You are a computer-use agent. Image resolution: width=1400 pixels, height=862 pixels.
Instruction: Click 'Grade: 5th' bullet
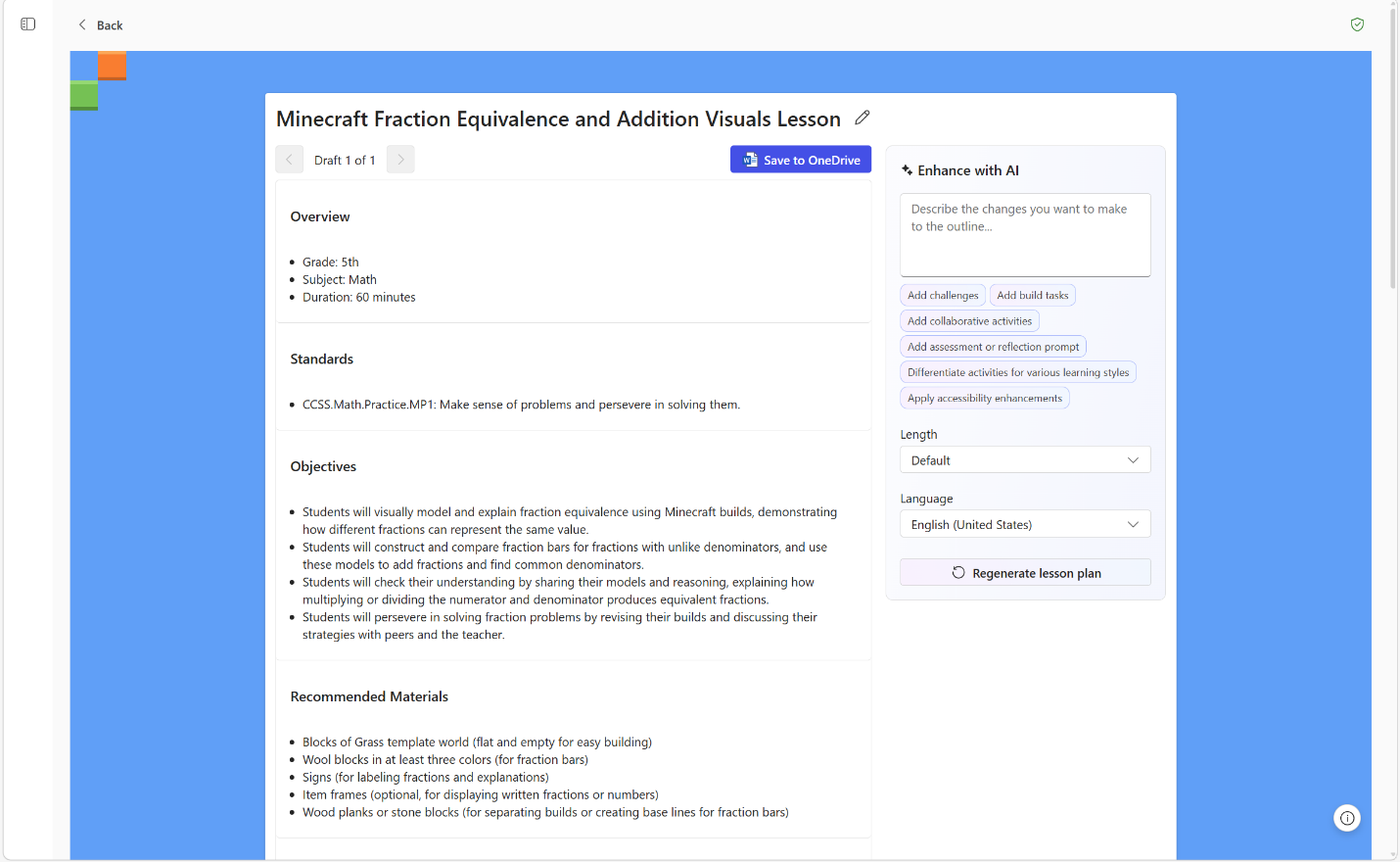click(x=331, y=263)
